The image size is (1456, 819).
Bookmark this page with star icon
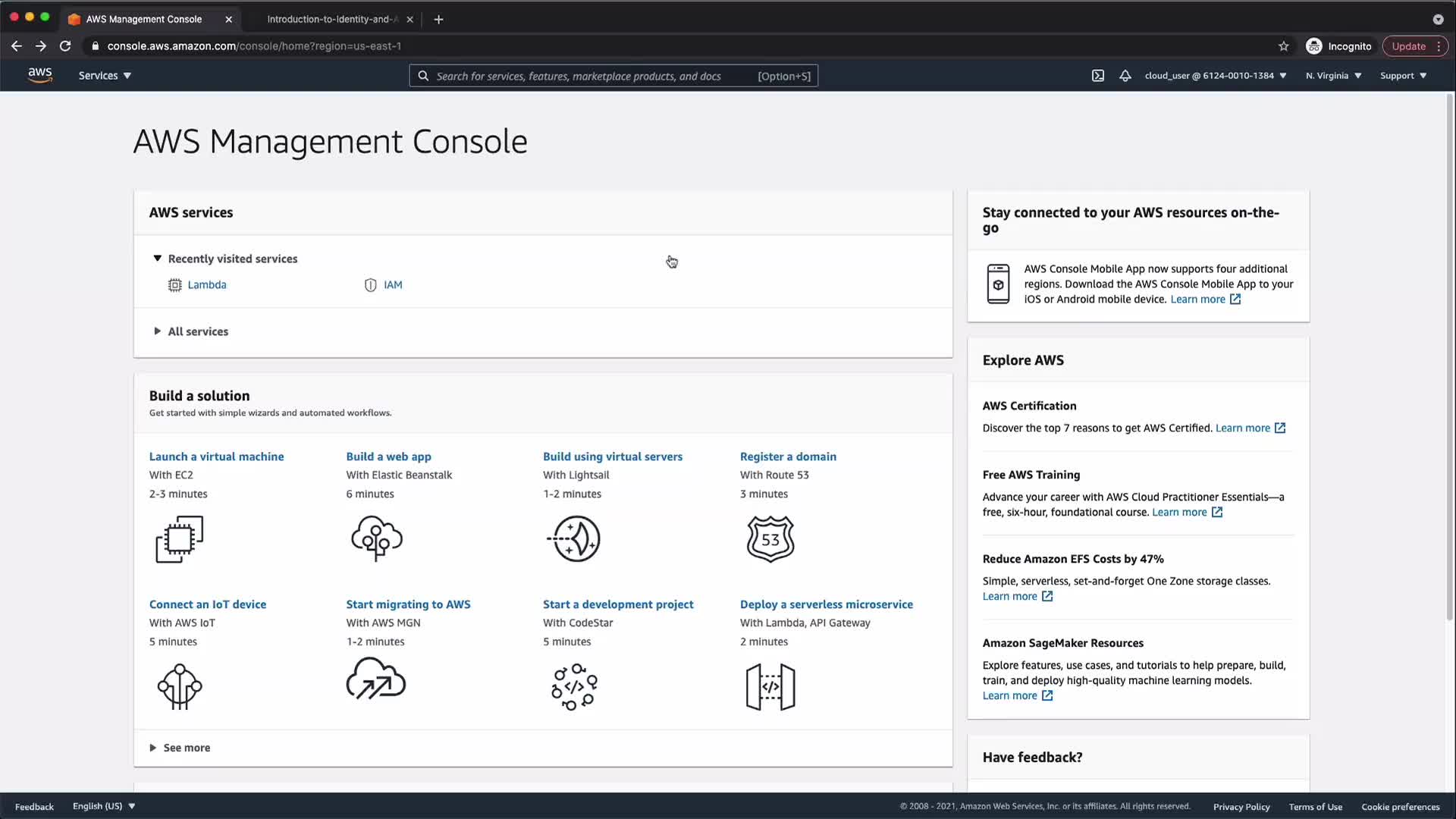pyautogui.click(x=1283, y=46)
